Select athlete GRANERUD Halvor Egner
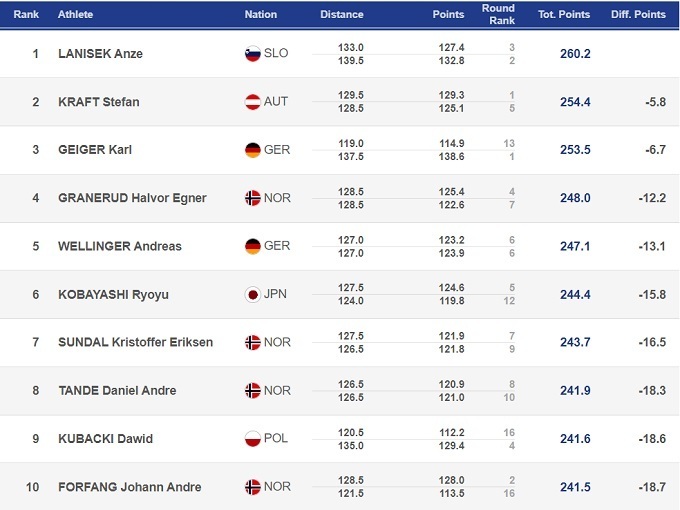Screen dimensions: 680x510 132,198
